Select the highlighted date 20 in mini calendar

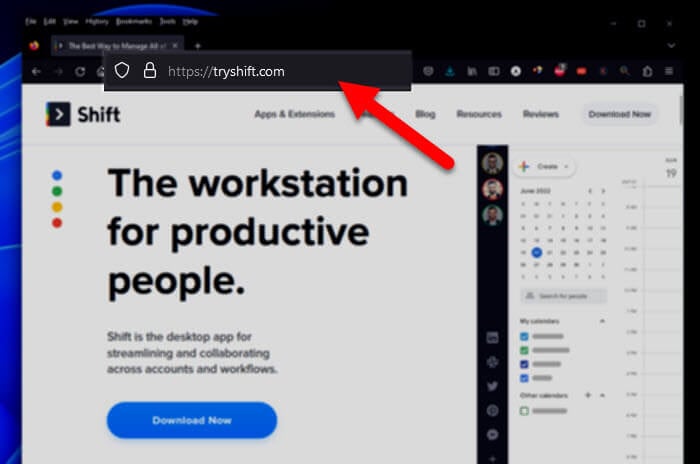click(537, 253)
